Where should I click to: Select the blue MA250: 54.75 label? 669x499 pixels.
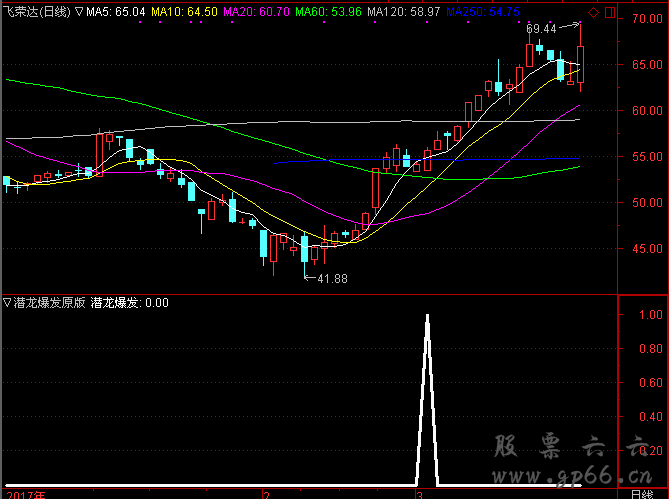pos(483,12)
